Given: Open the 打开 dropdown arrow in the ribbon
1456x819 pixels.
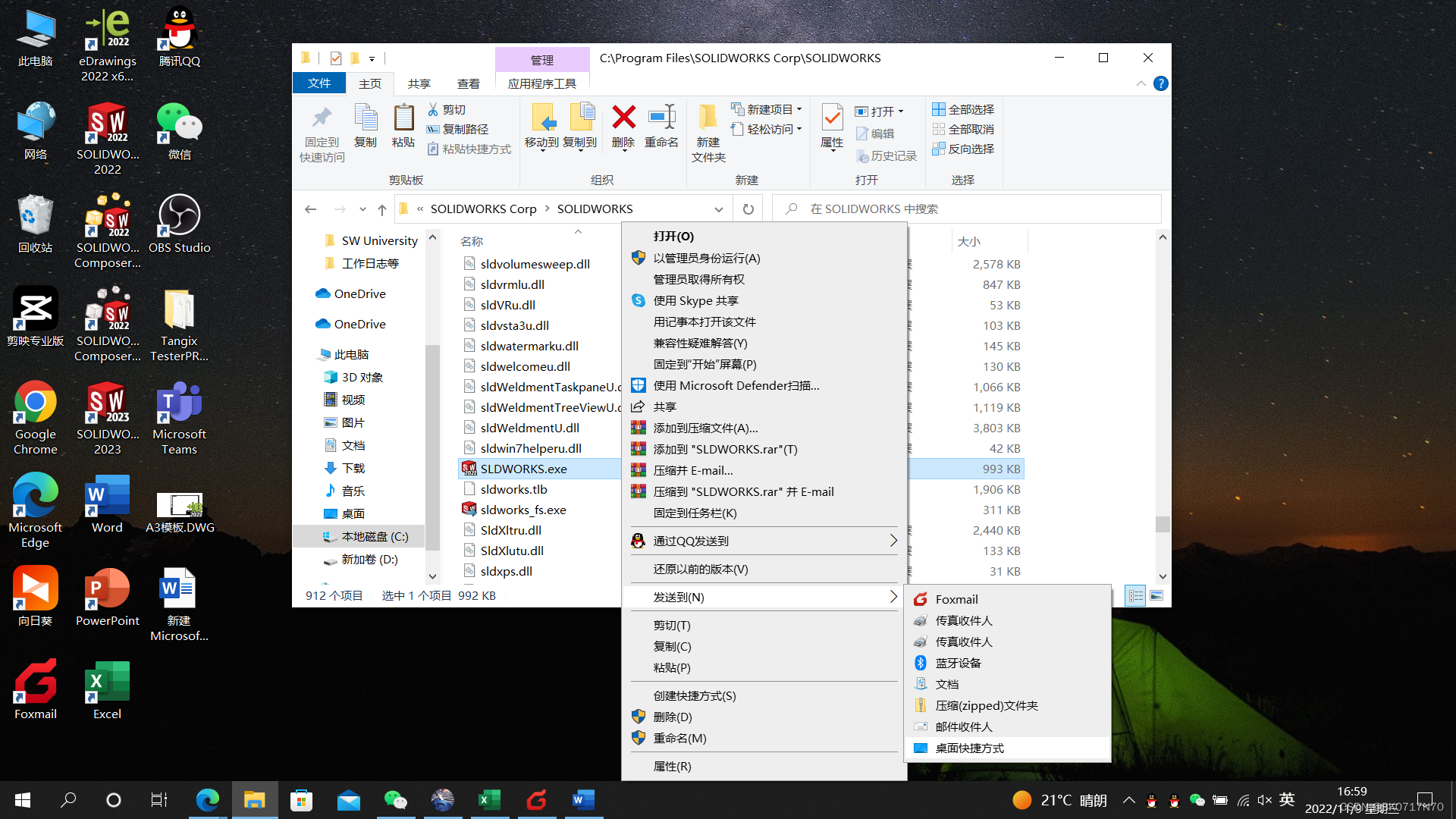Looking at the screenshot, I should pyautogui.click(x=902, y=111).
